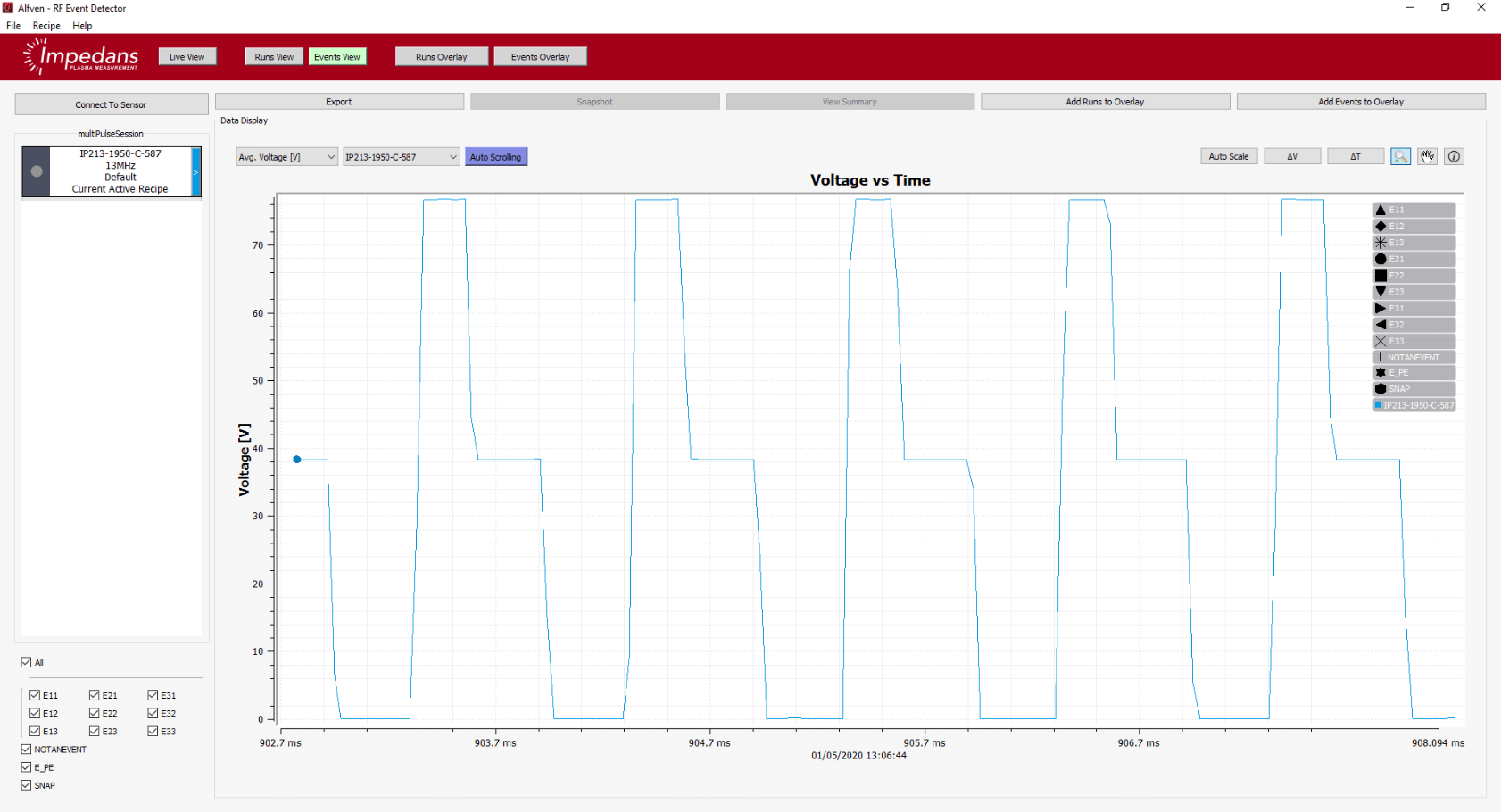Image resolution: width=1501 pixels, height=812 pixels.
Task: Switch to the Runs Overlay tab
Action: (x=442, y=57)
